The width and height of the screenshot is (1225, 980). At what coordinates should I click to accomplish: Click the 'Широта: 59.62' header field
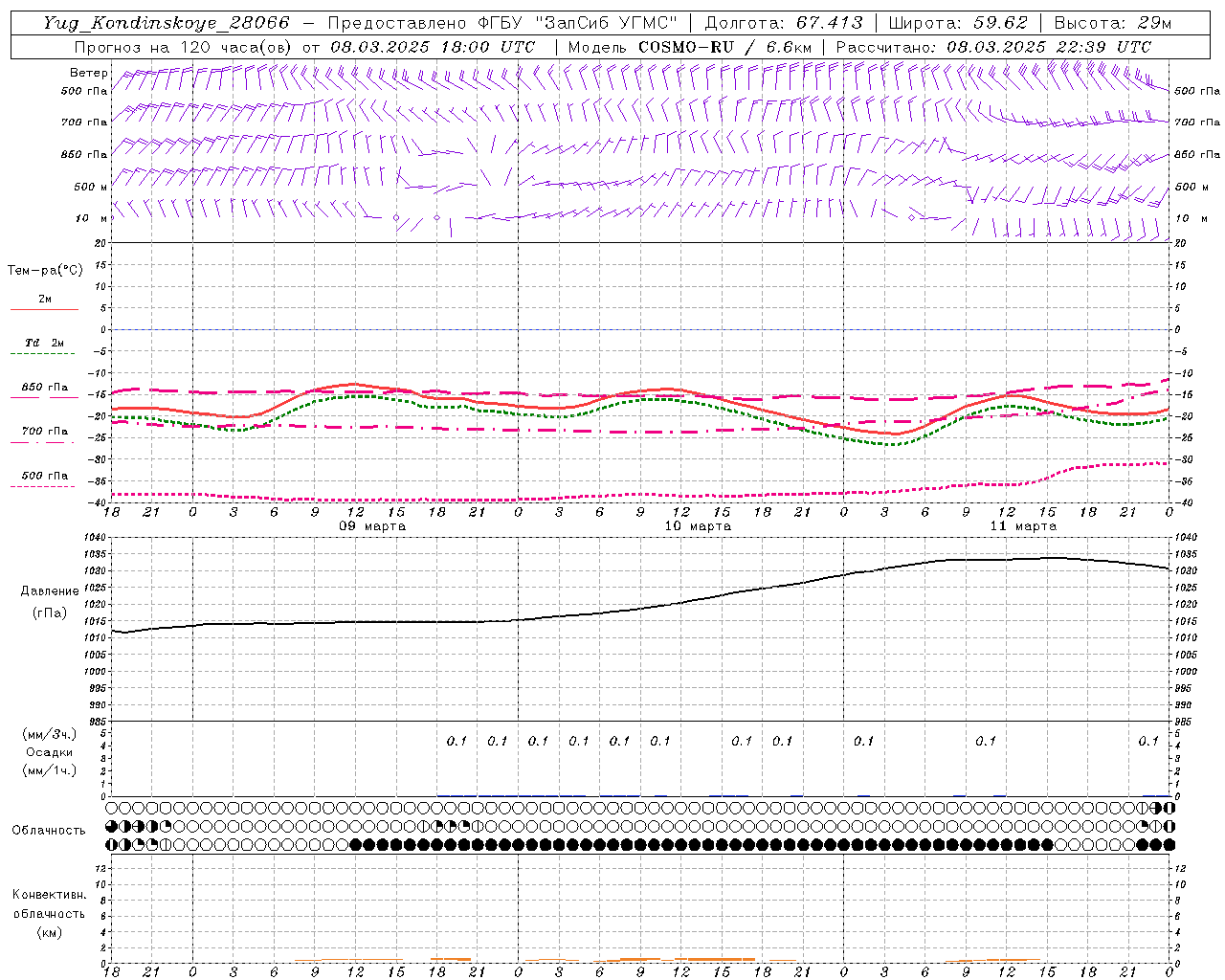pyautogui.click(x=958, y=23)
